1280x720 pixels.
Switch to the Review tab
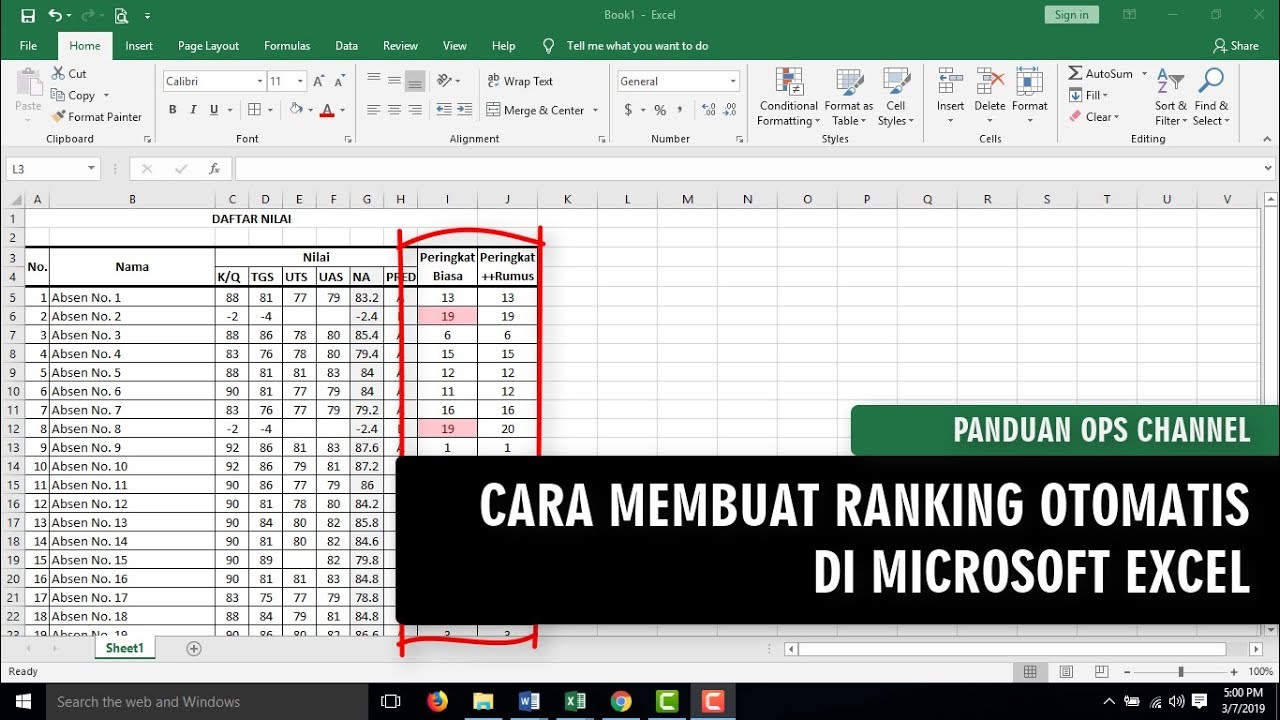pos(400,46)
